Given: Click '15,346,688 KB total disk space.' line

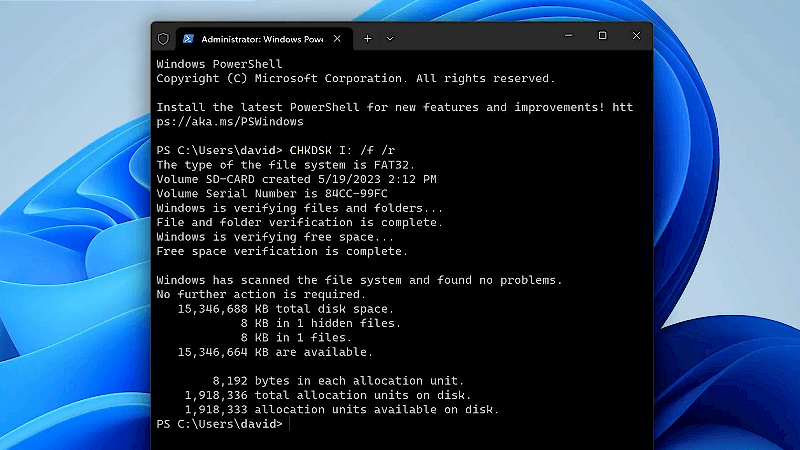Looking at the screenshot, I should [286, 309].
